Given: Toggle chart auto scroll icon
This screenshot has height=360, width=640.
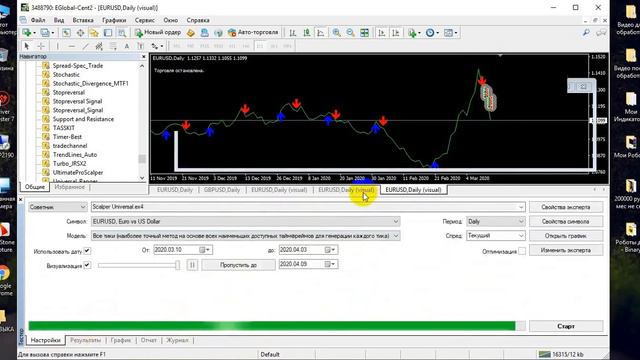Looking at the screenshot, I should click(382, 33).
